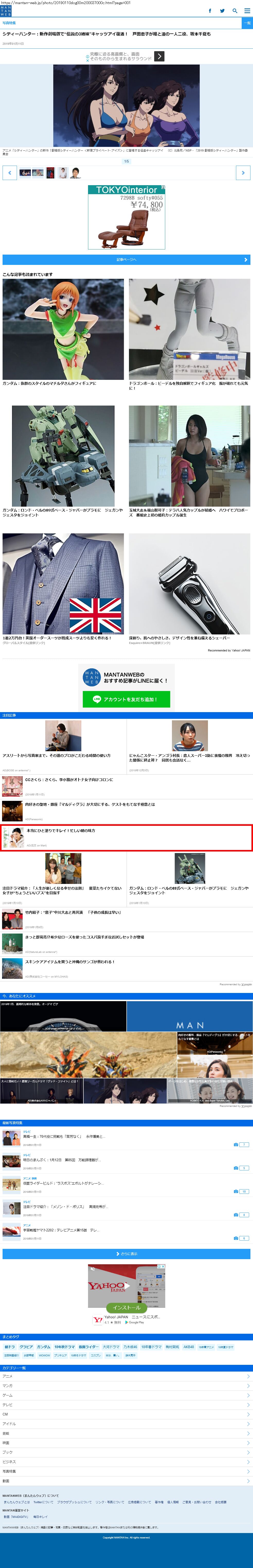Expand the テレビ category row
This screenshot has width=253, height=1568.
pyautogui.click(x=126, y=1405)
